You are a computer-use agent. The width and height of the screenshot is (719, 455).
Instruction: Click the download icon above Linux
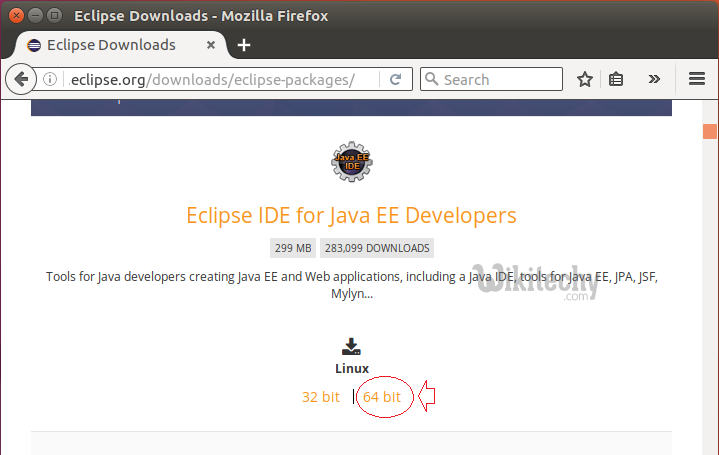(351, 346)
